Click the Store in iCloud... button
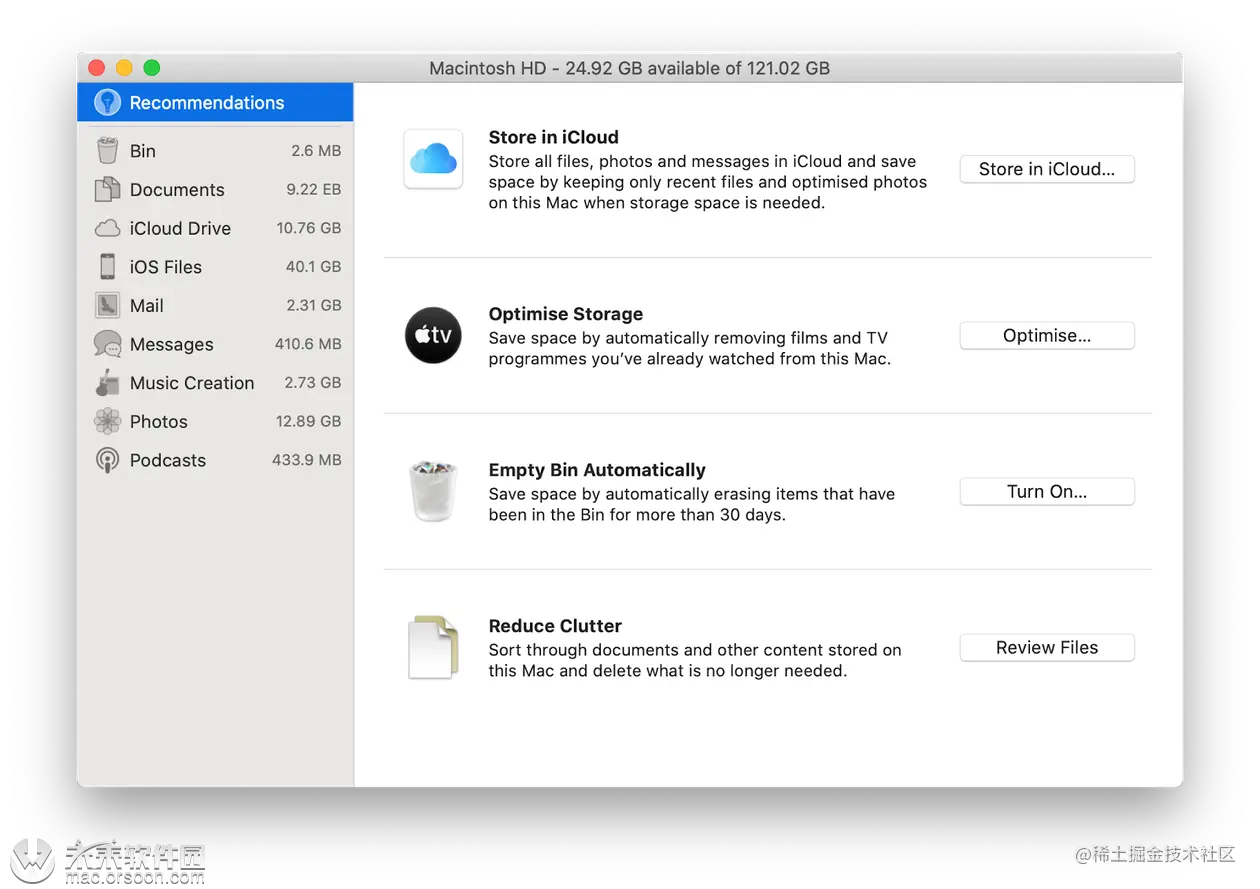The image size is (1260, 889). 1047,169
